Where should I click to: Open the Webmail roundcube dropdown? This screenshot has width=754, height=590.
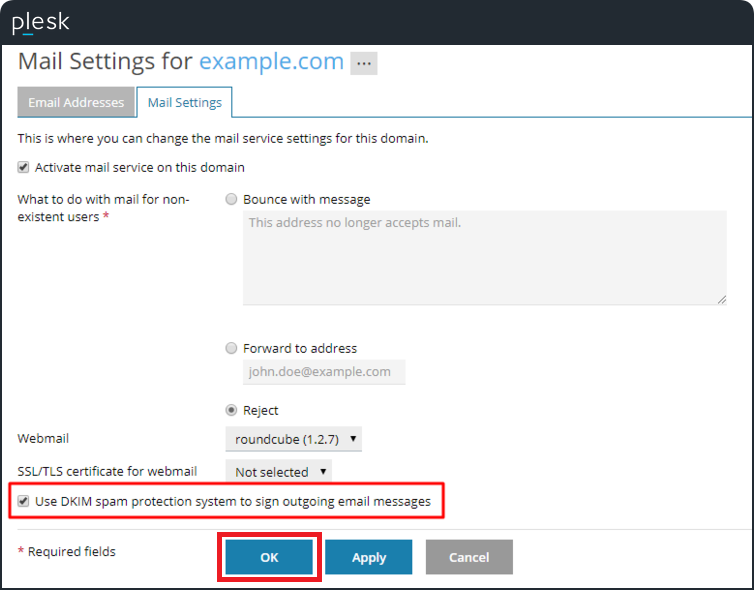pos(293,439)
